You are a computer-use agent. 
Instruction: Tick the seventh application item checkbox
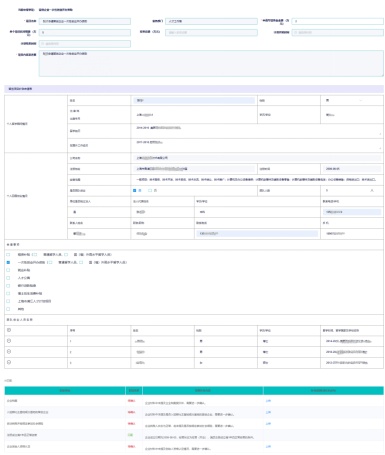coord(8,301)
